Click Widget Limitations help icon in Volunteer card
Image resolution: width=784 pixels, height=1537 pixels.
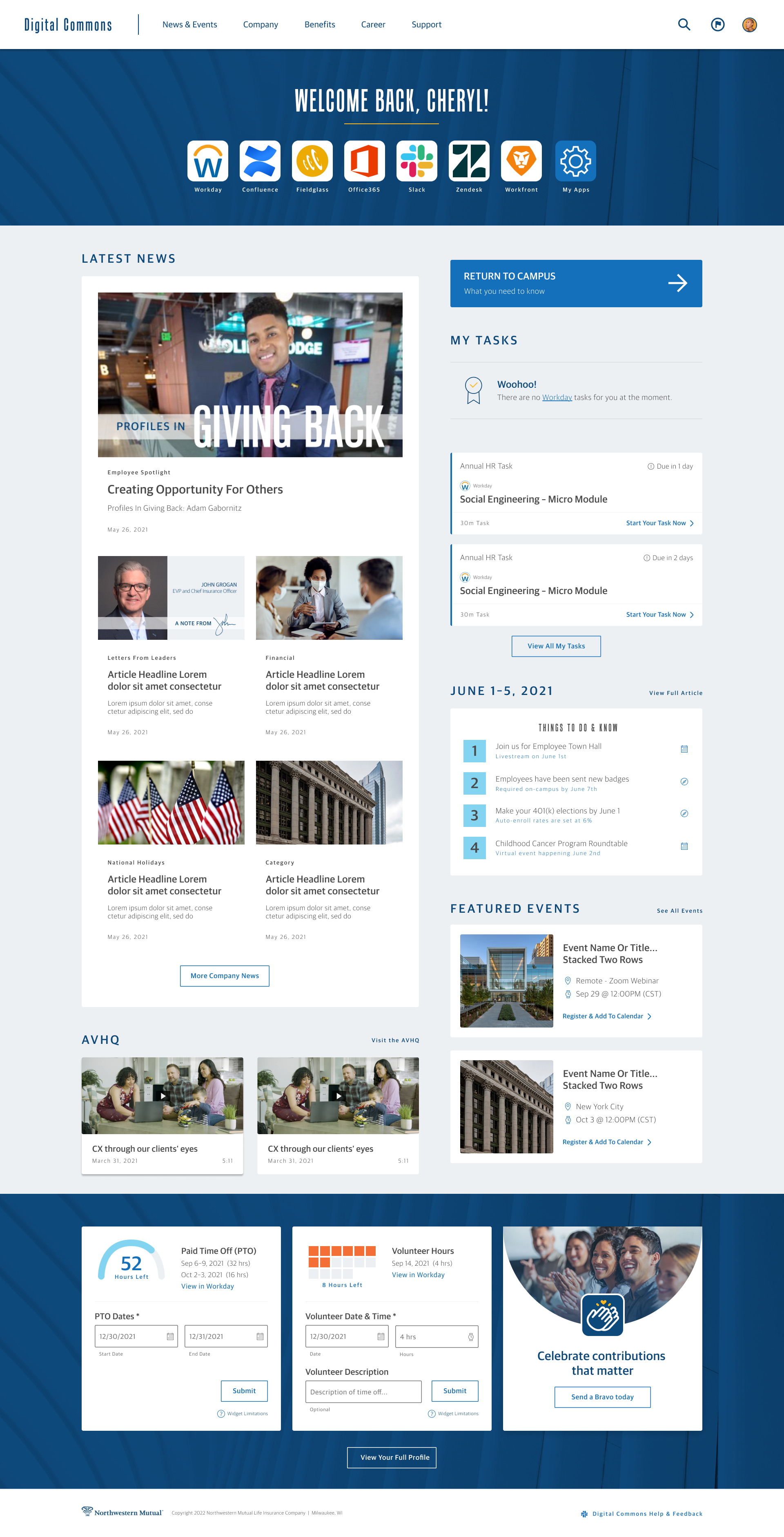pos(432,1414)
